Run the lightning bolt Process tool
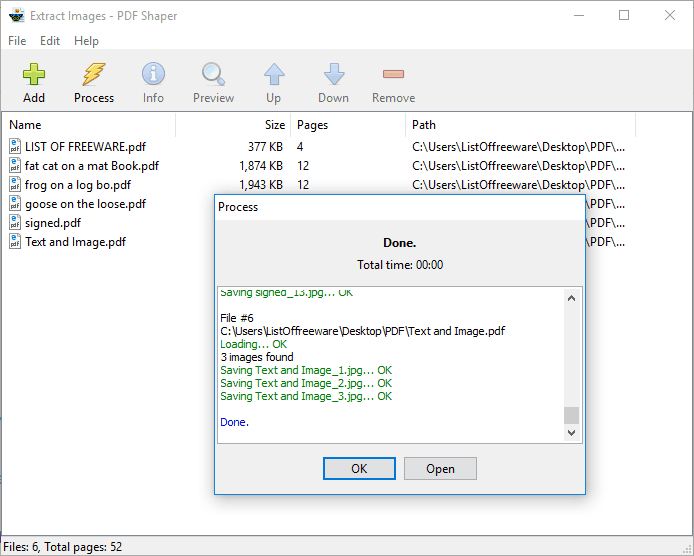This screenshot has height=556, width=694. pyautogui.click(x=94, y=74)
